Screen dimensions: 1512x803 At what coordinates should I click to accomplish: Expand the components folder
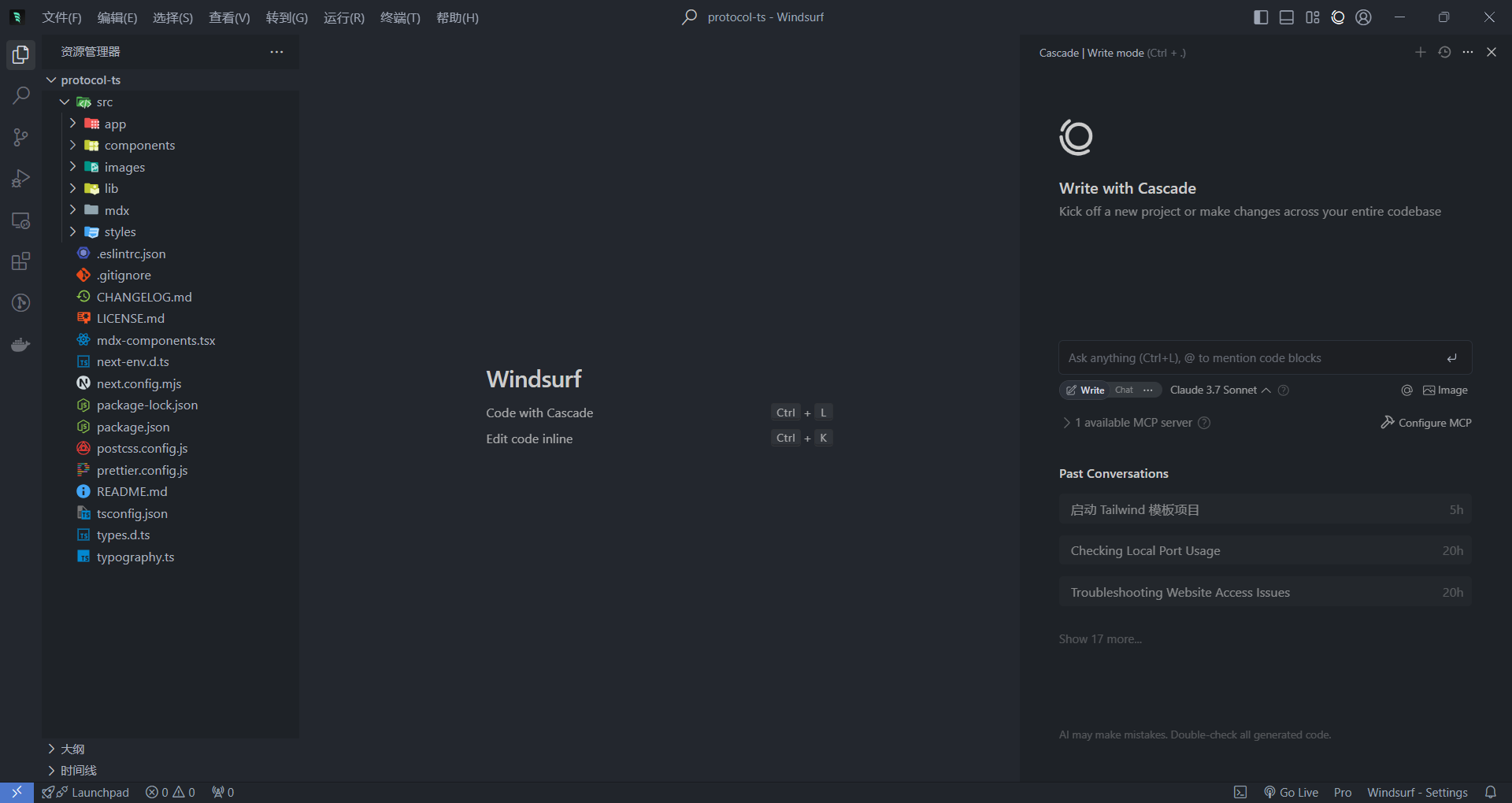click(x=171, y=146)
